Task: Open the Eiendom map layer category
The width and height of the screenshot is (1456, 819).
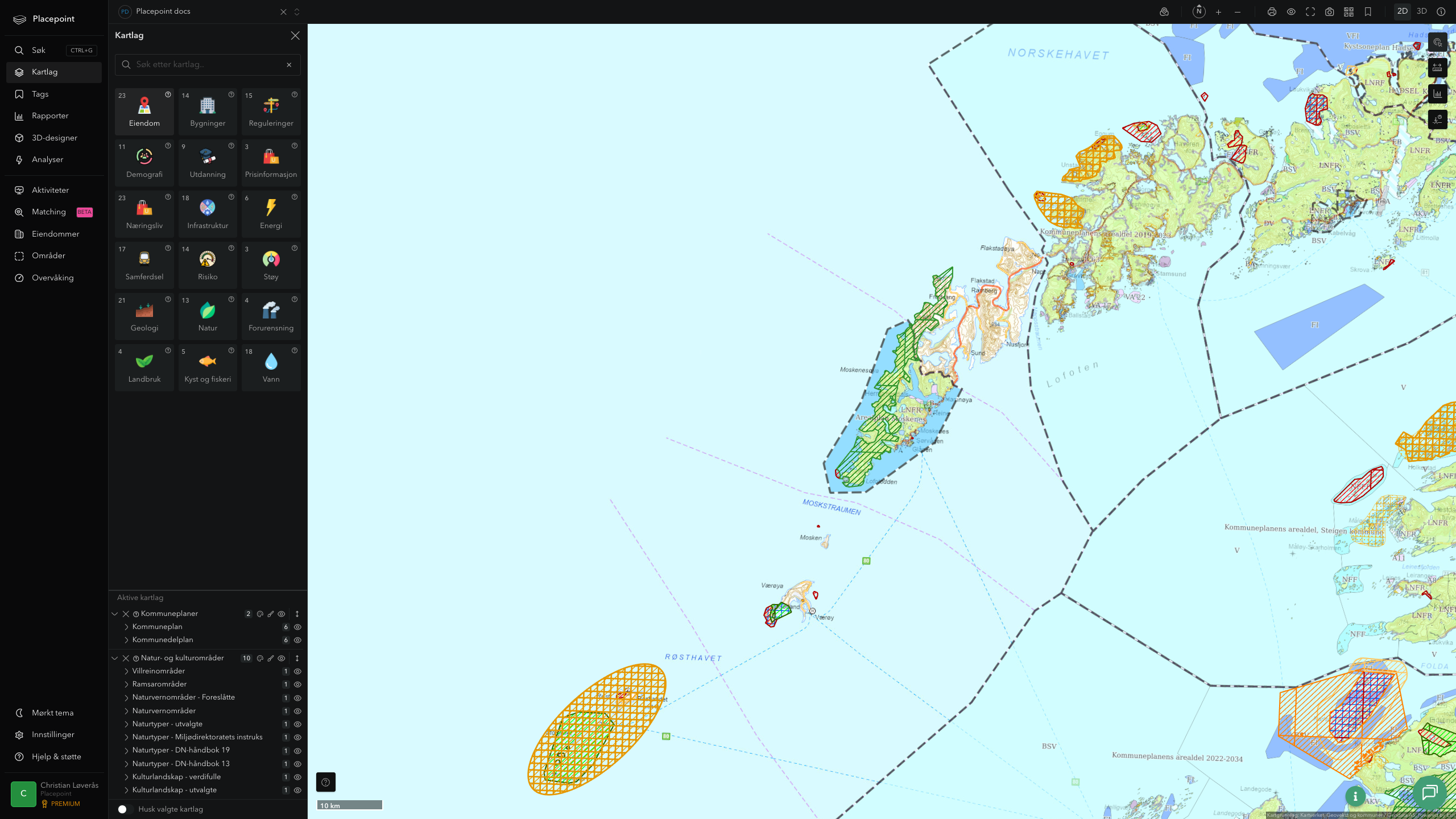Action: pyautogui.click(x=144, y=111)
